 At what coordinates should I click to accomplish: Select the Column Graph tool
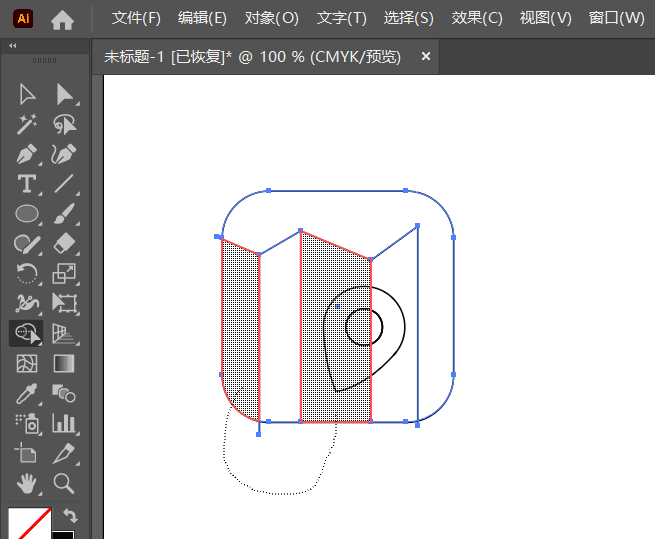click(x=64, y=423)
